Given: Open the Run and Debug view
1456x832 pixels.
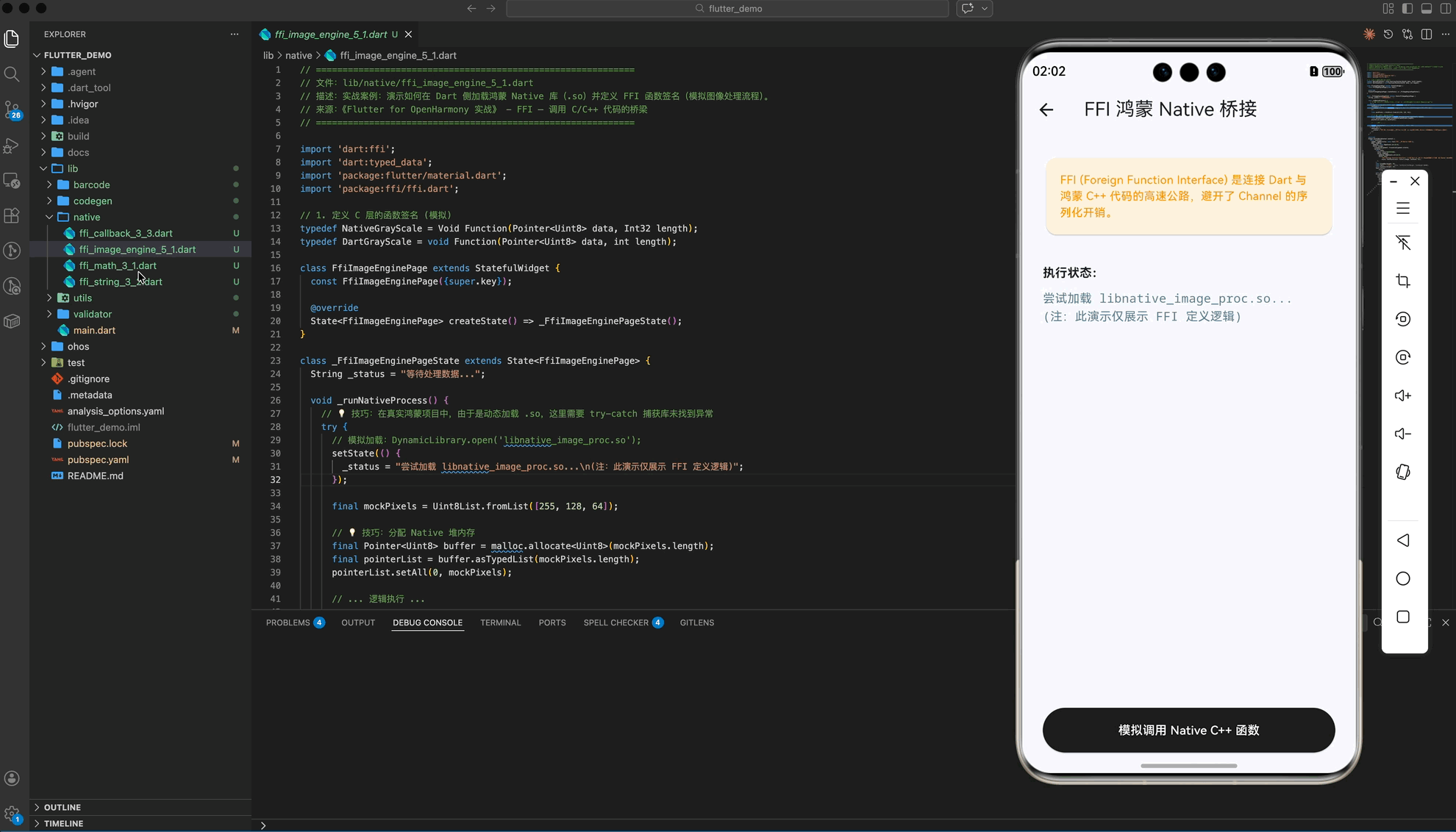Looking at the screenshot, I should [x=12, y=146].
